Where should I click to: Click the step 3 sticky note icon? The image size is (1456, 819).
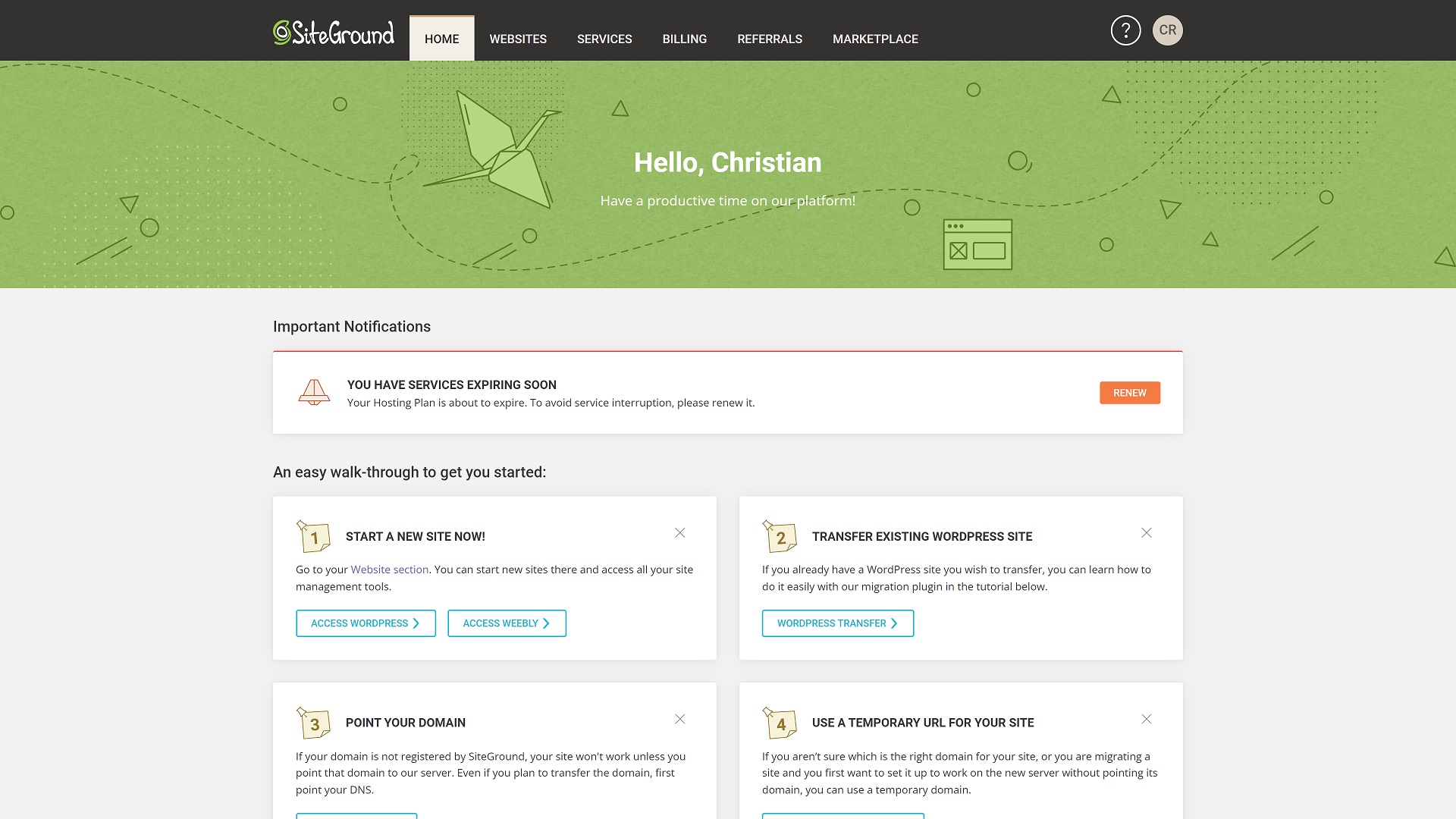pyautogui.click(x=313, y=723)
